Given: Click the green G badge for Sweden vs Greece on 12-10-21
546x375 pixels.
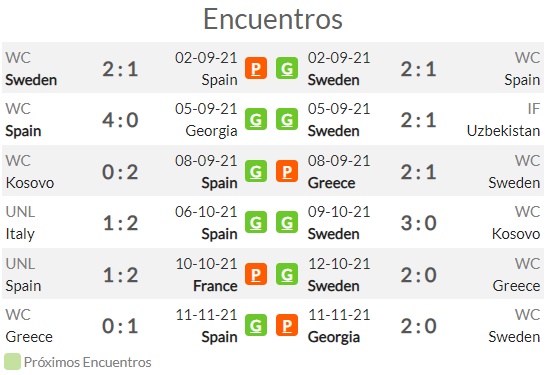Looking at the screenshot, I should tap(287, 274).
